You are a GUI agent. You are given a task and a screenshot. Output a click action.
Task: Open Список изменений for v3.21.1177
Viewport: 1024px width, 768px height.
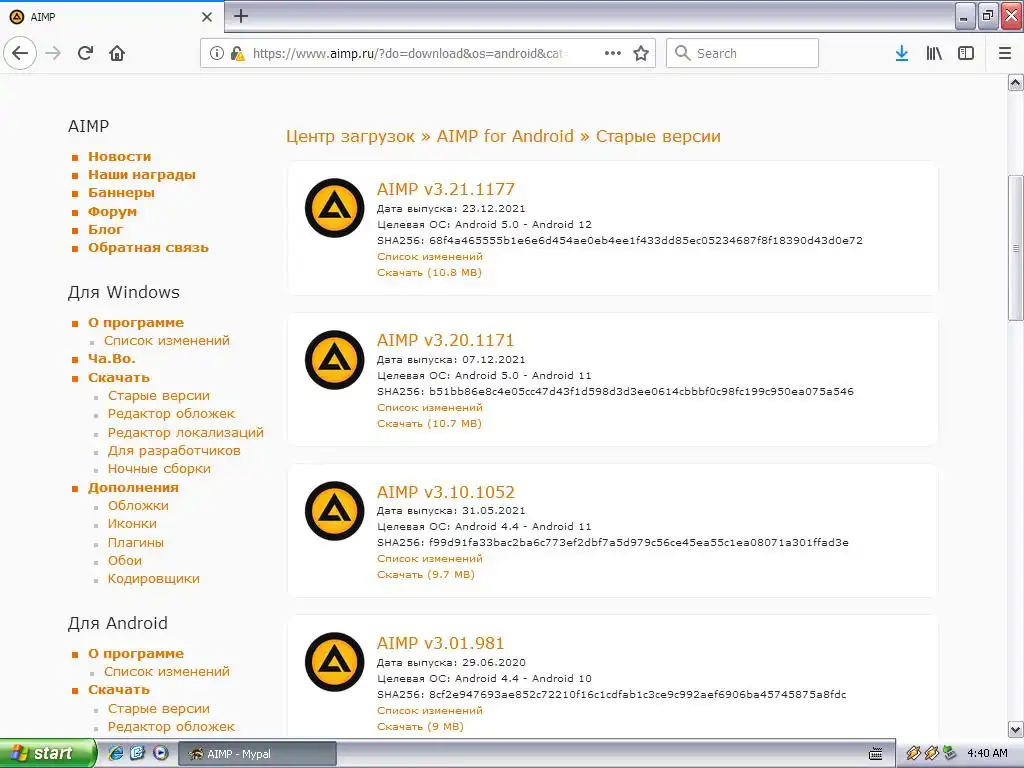click(x=430, y=257)
